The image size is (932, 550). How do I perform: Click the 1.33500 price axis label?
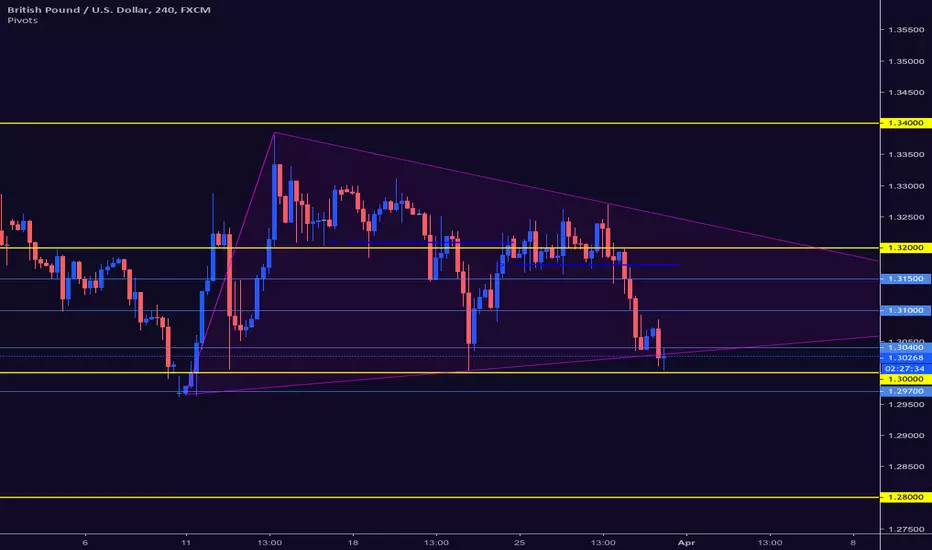pos(906,155)
